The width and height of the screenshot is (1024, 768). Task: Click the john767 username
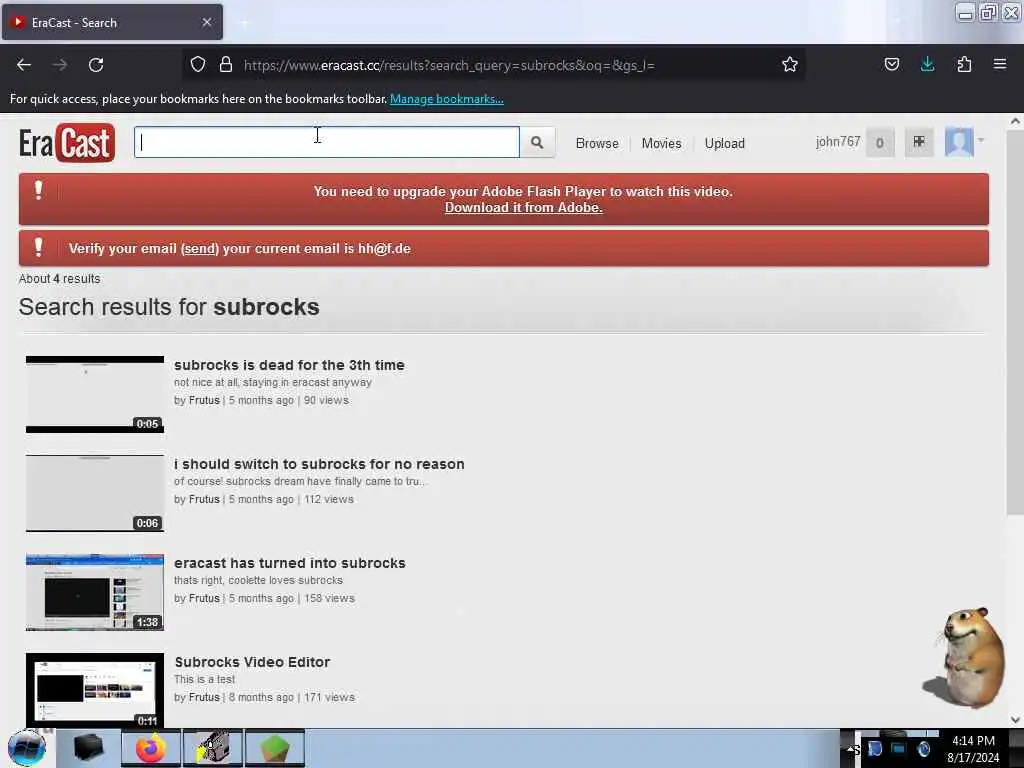tap(838, 142)
